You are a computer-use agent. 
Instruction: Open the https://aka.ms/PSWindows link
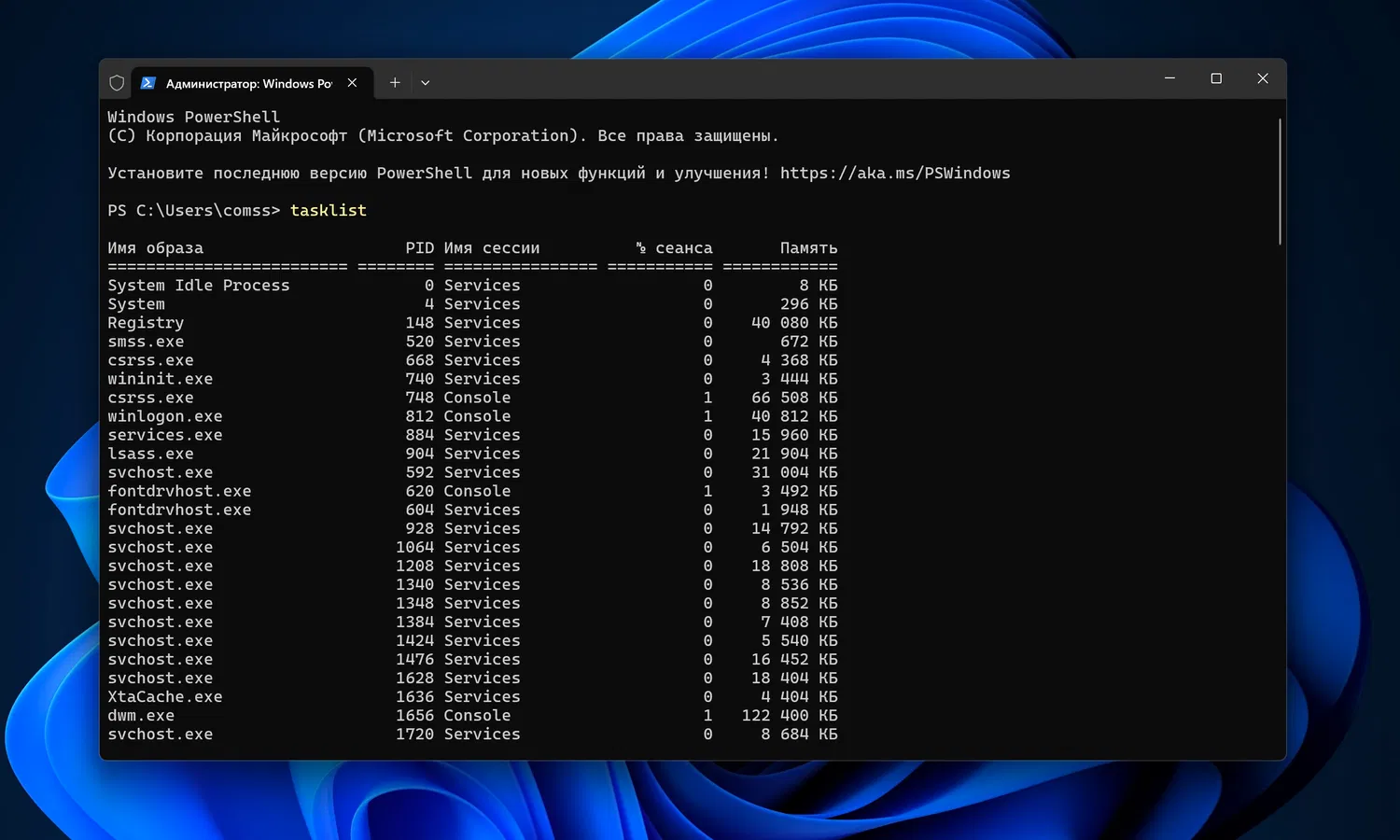click(895, 174)
